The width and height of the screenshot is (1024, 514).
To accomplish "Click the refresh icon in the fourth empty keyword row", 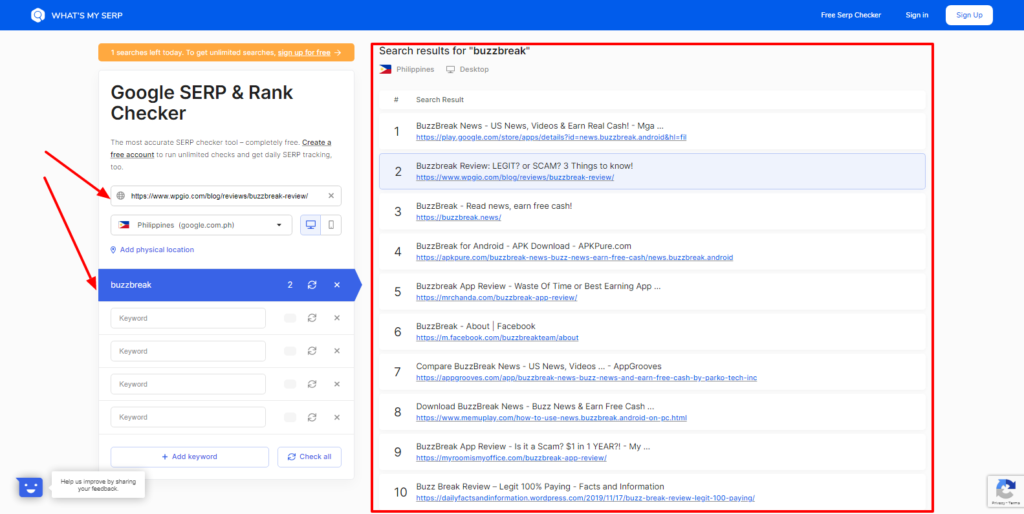I will tap(312, 417).
